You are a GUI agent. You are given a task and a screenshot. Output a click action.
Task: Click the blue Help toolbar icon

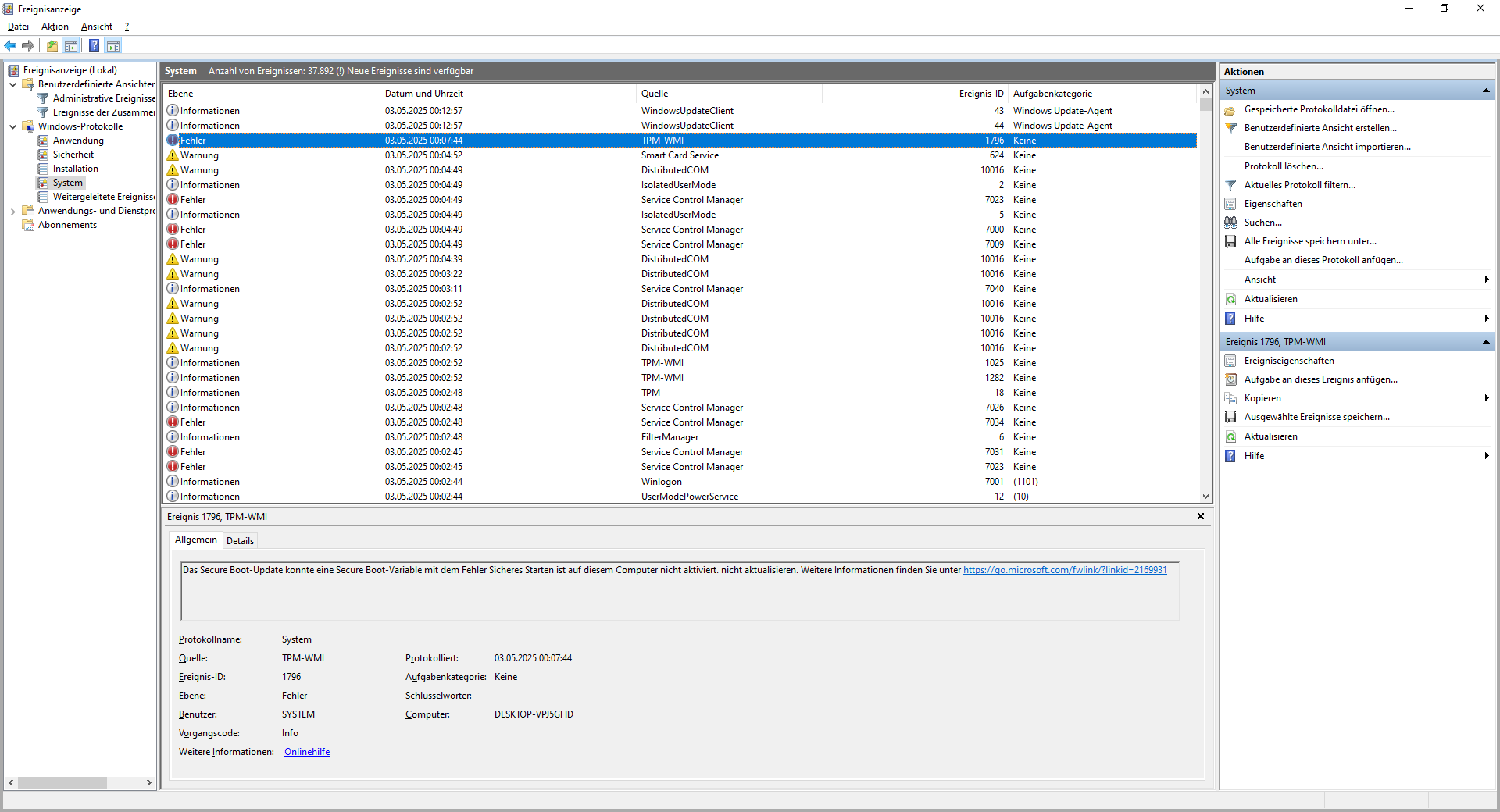tap(94, 45)
